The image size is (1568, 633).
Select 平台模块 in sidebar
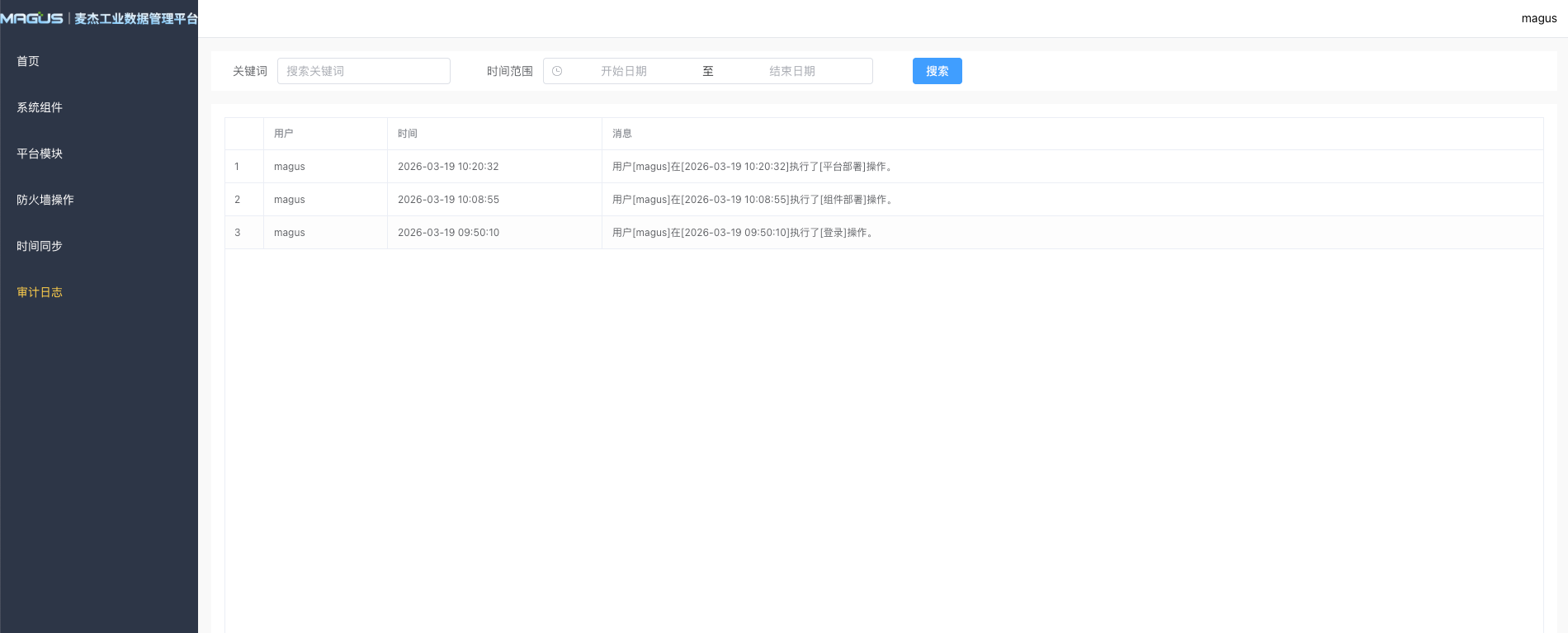pyautogui.click(x=40, y=154)
